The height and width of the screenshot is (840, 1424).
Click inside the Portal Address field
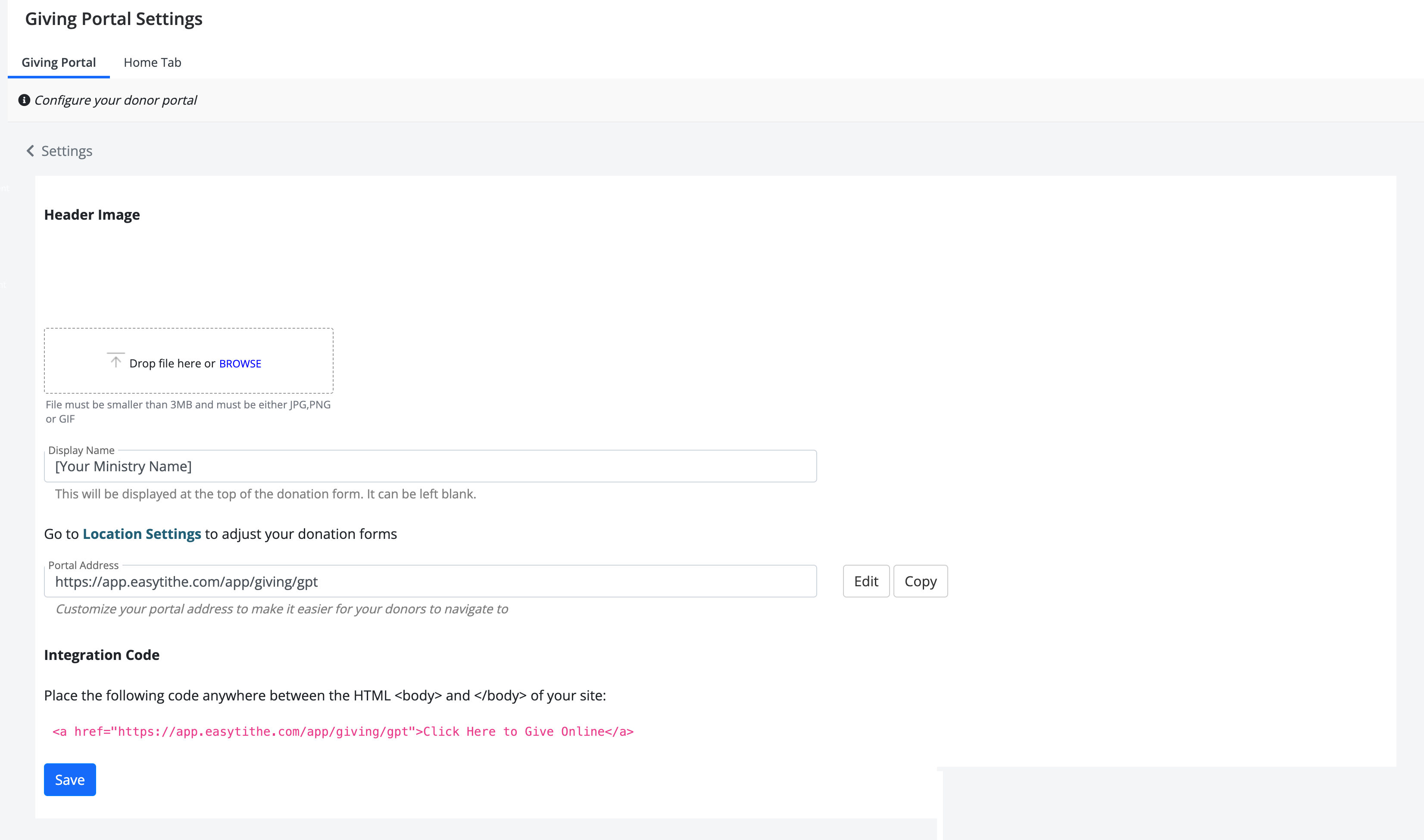(430, 581)
